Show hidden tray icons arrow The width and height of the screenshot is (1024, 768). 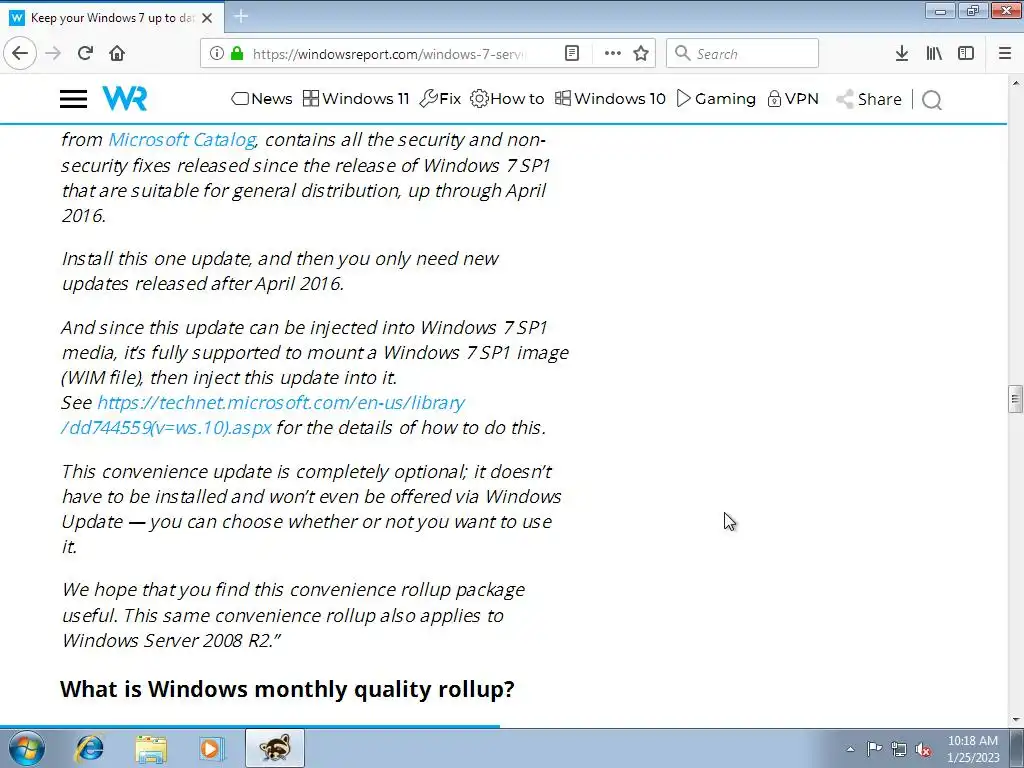click(x=850, y=749)
